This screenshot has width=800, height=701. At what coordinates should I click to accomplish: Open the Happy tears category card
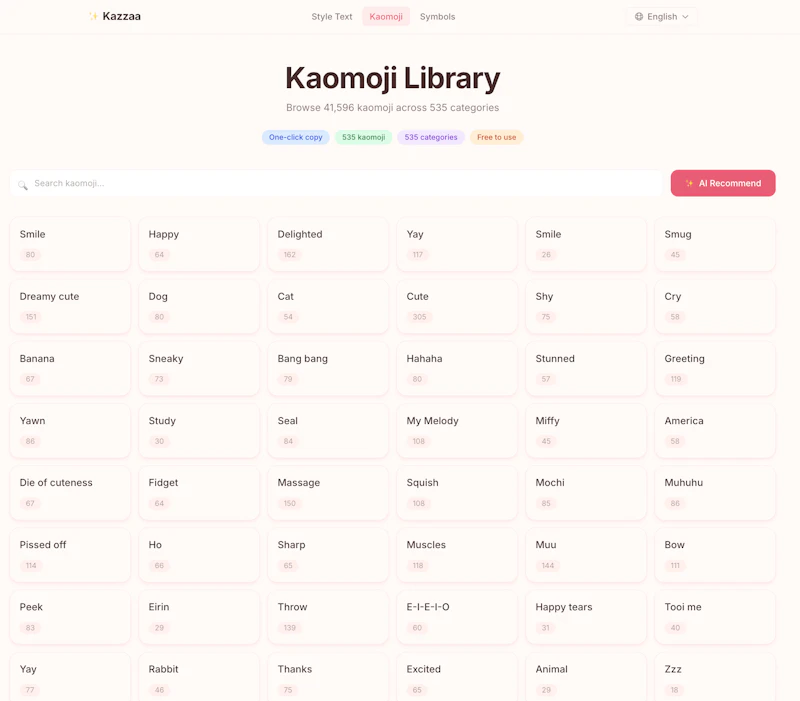click(x=586, y=617)
